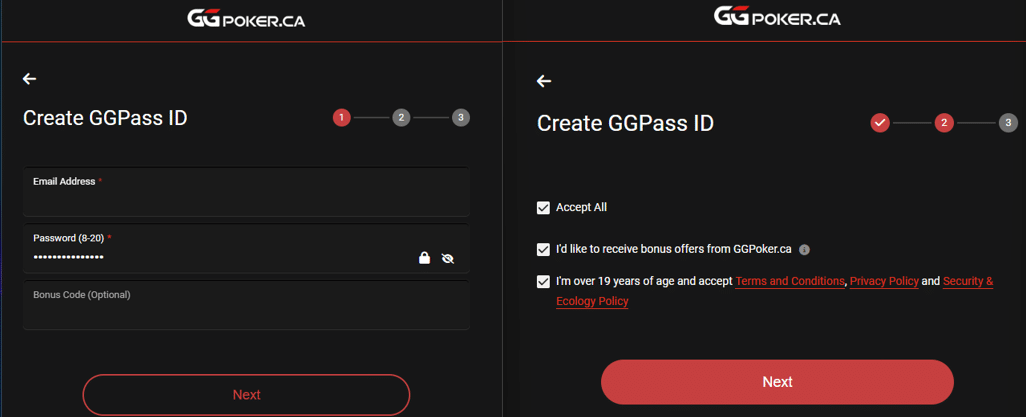Click outlined Next button in left panel
The image size is (1026, 417).
point(246,395)
